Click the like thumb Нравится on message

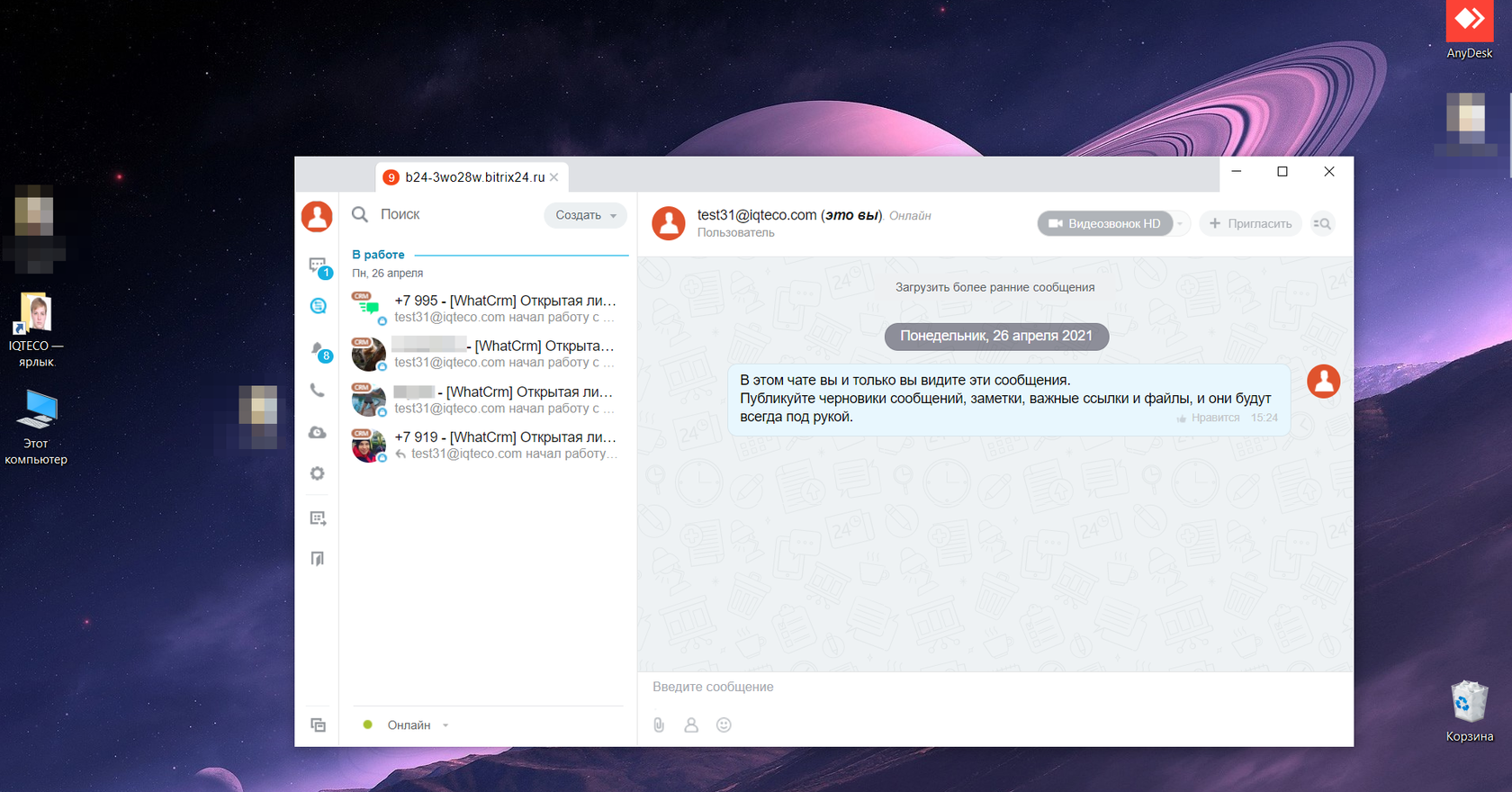(1208, 418)
